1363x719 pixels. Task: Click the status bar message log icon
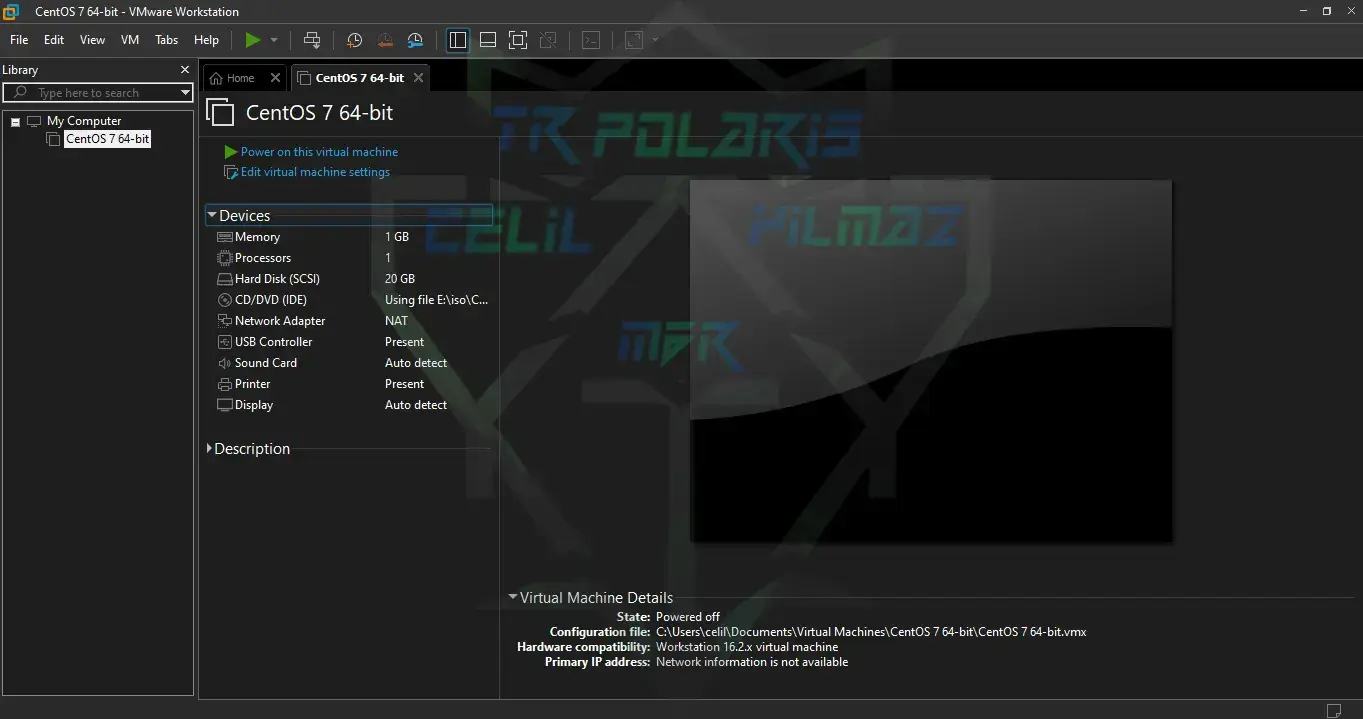point(1334,710)
